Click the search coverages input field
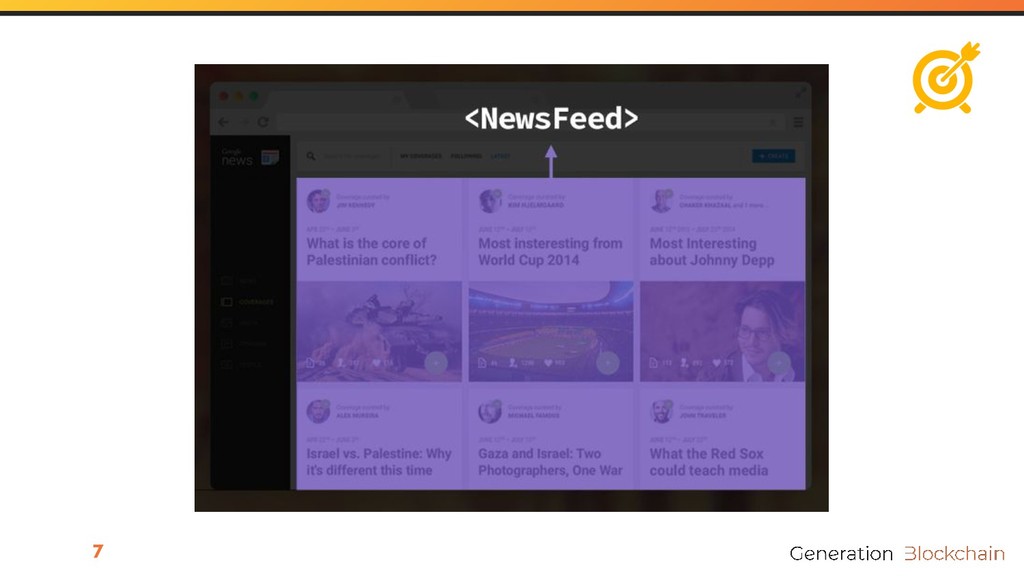Viewport: 1024px width, 576px height. point(353,156)
